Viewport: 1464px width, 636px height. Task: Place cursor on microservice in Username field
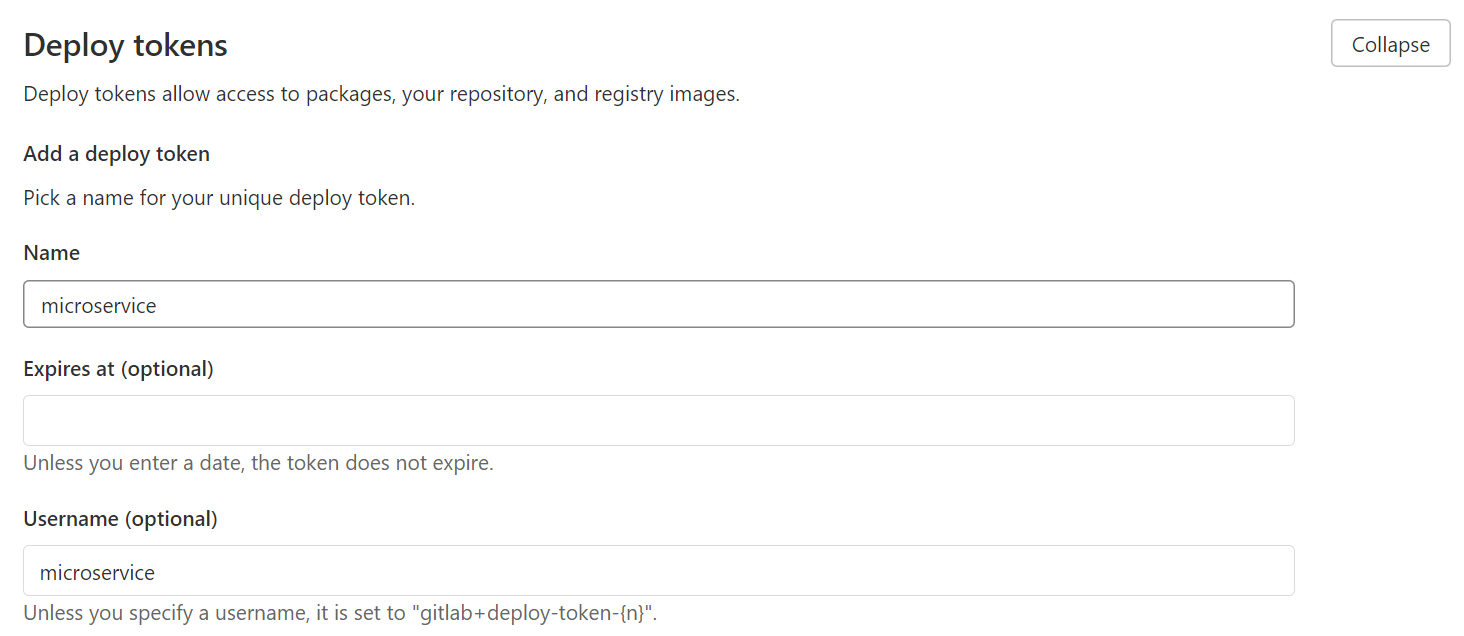tap(98, 573)
